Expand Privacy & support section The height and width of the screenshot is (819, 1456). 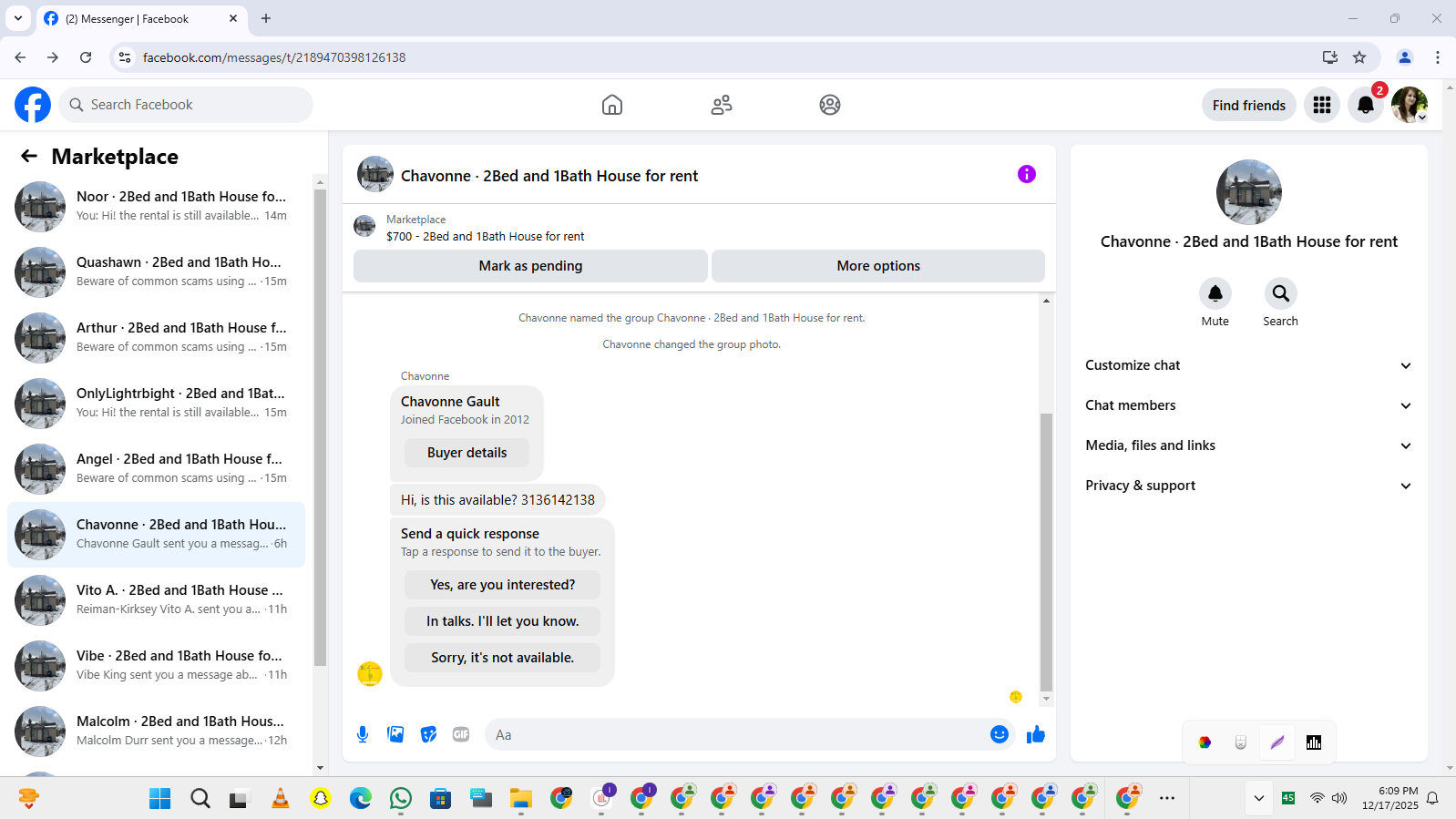tap(1248, 486)
